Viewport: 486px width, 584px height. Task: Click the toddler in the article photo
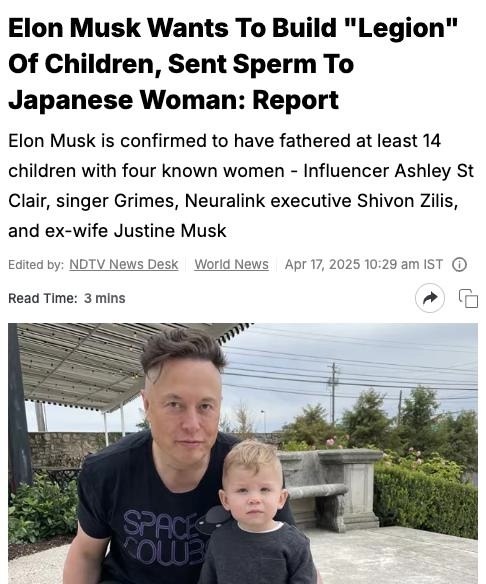(x=257, y=514)
